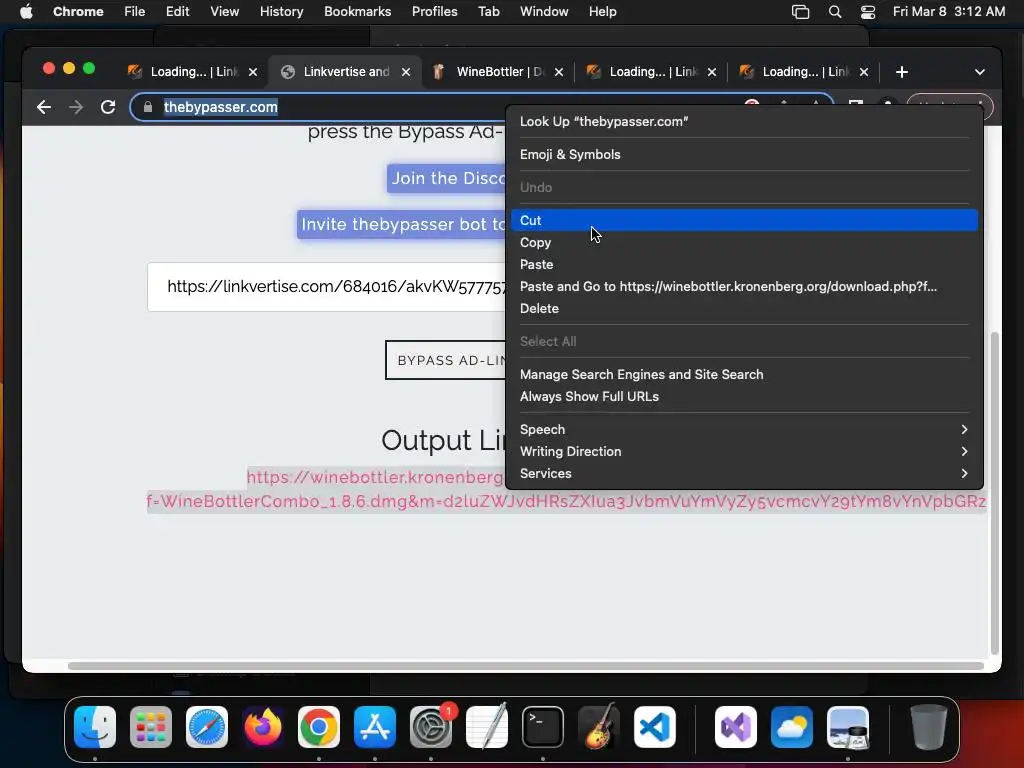Open the App Store dock icon
Viewport: 1024px width, 768px height.
point(375,727)
